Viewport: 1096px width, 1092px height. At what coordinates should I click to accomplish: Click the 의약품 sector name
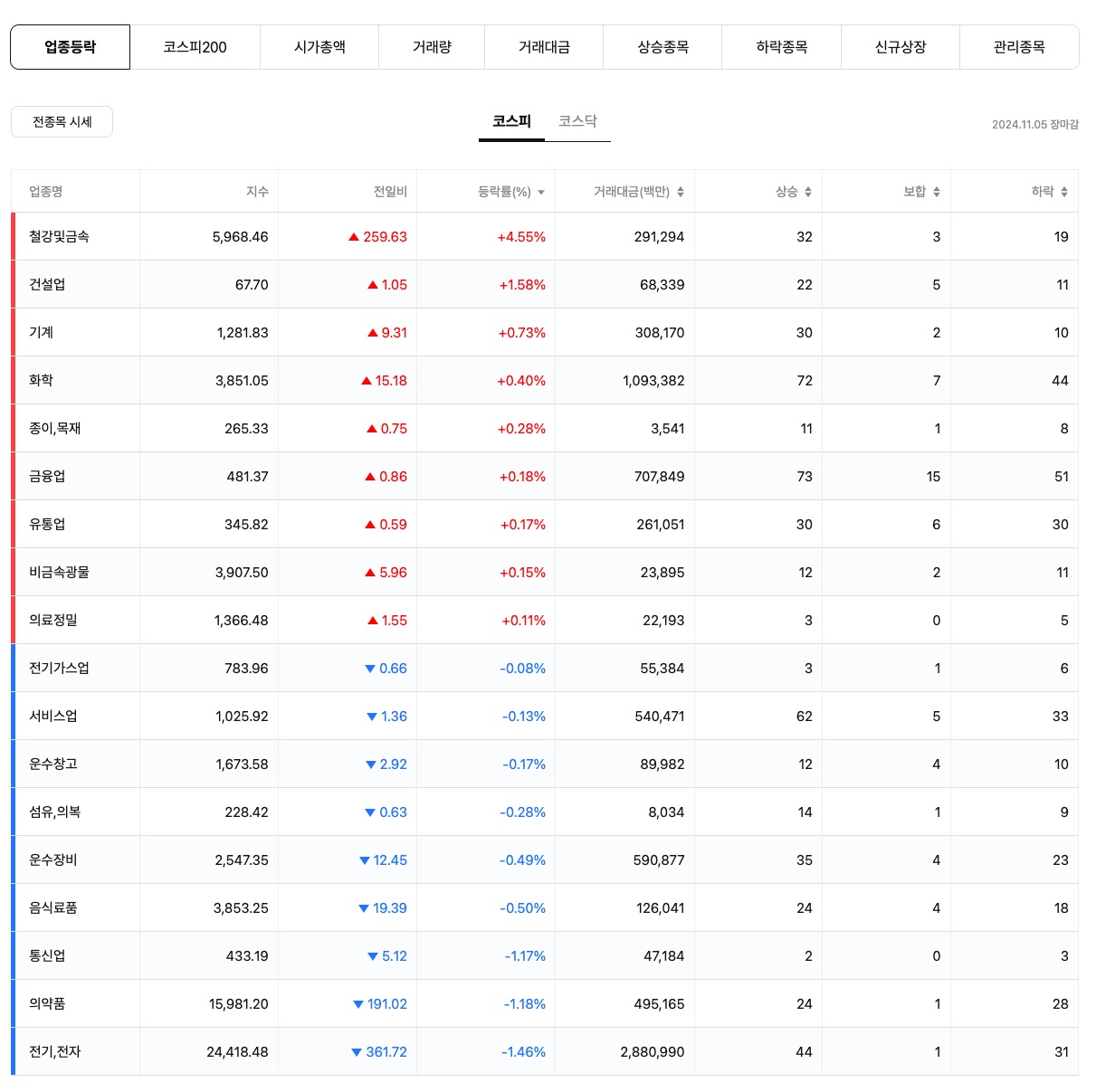tap(47, 1003)
